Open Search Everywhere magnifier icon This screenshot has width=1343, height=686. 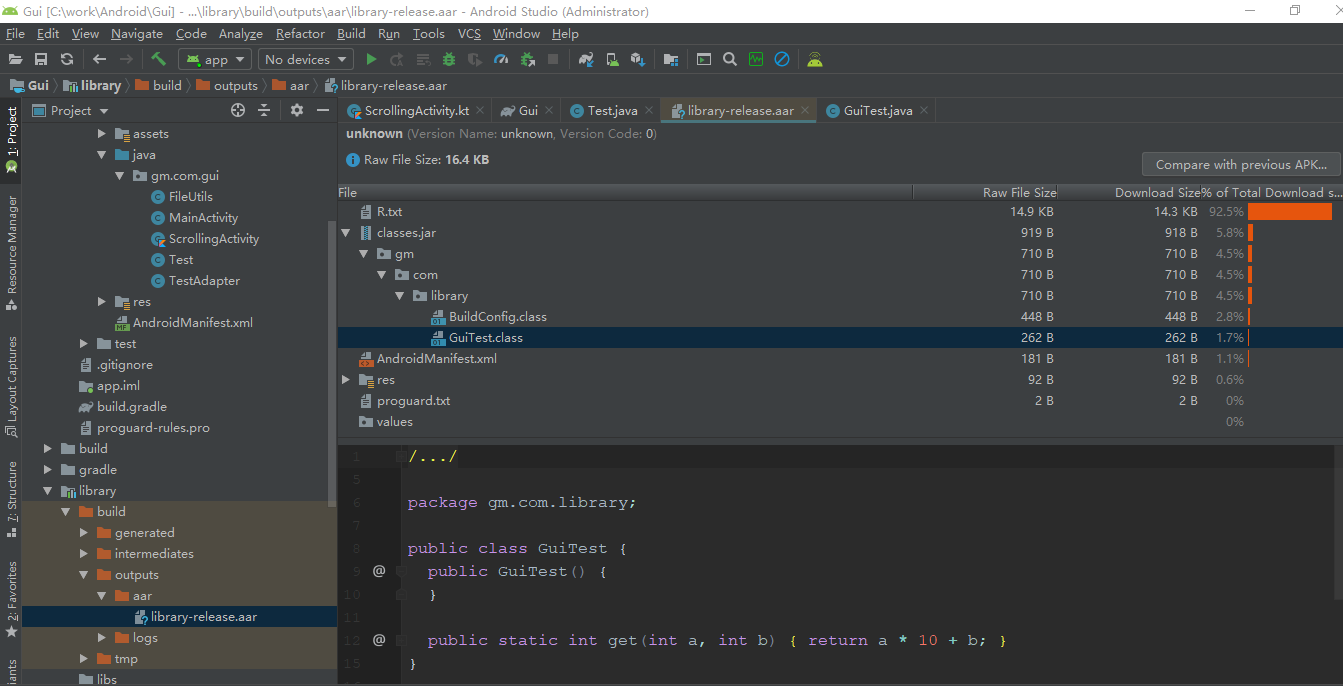pyautogui.click(x=730, y=59)
